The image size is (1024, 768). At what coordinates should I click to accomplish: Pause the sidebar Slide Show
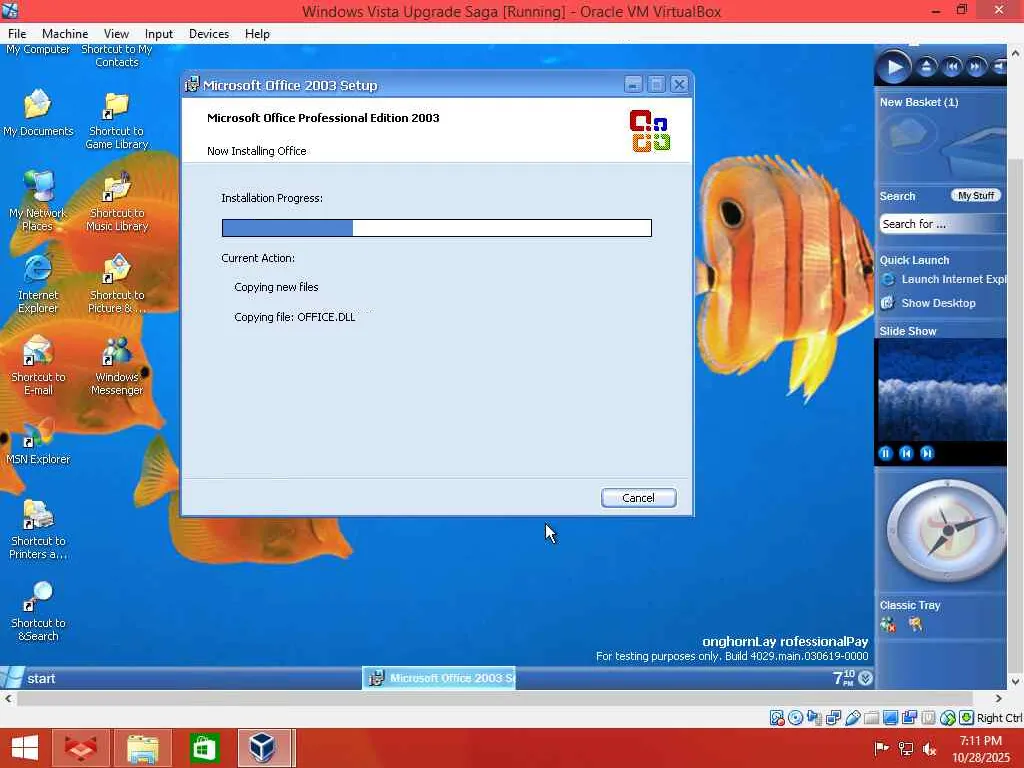[x=886, y=453]
